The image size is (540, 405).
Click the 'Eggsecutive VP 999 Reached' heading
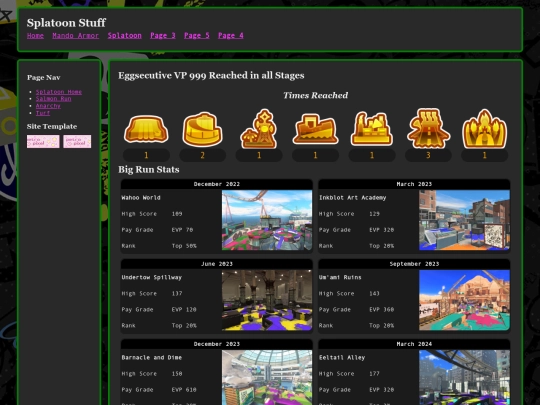[211, 75]
